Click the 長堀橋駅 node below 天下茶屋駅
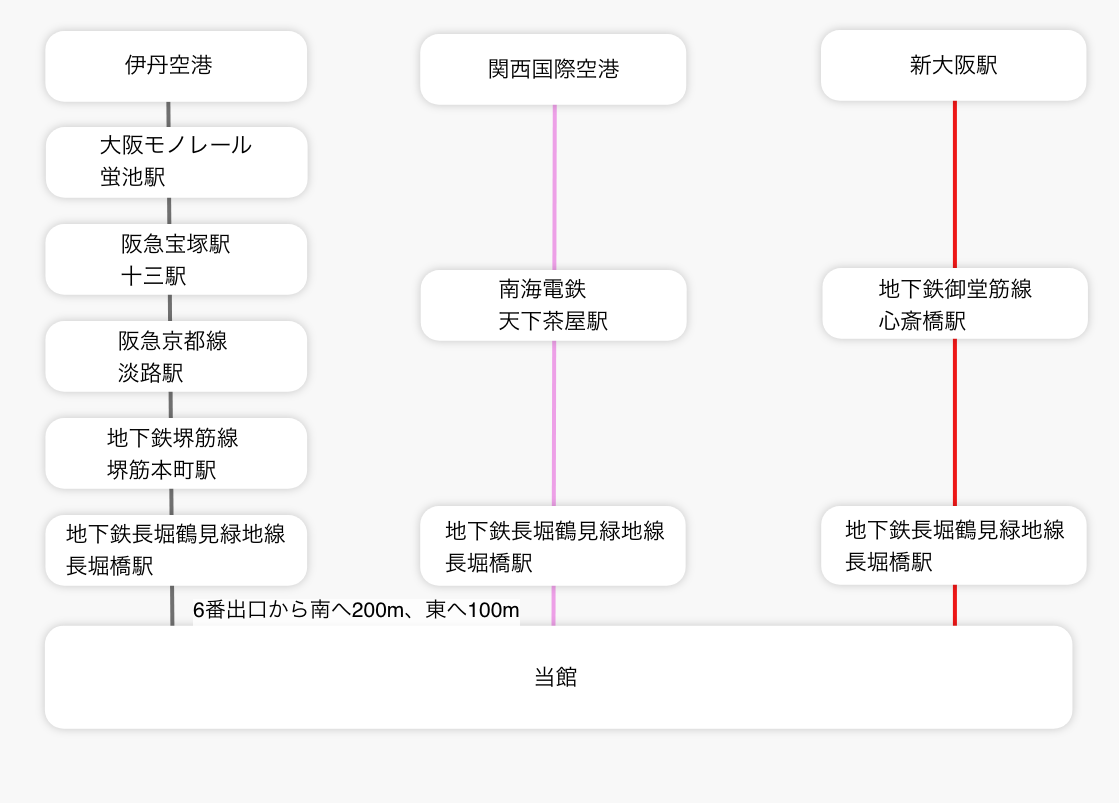 point(553,546)
